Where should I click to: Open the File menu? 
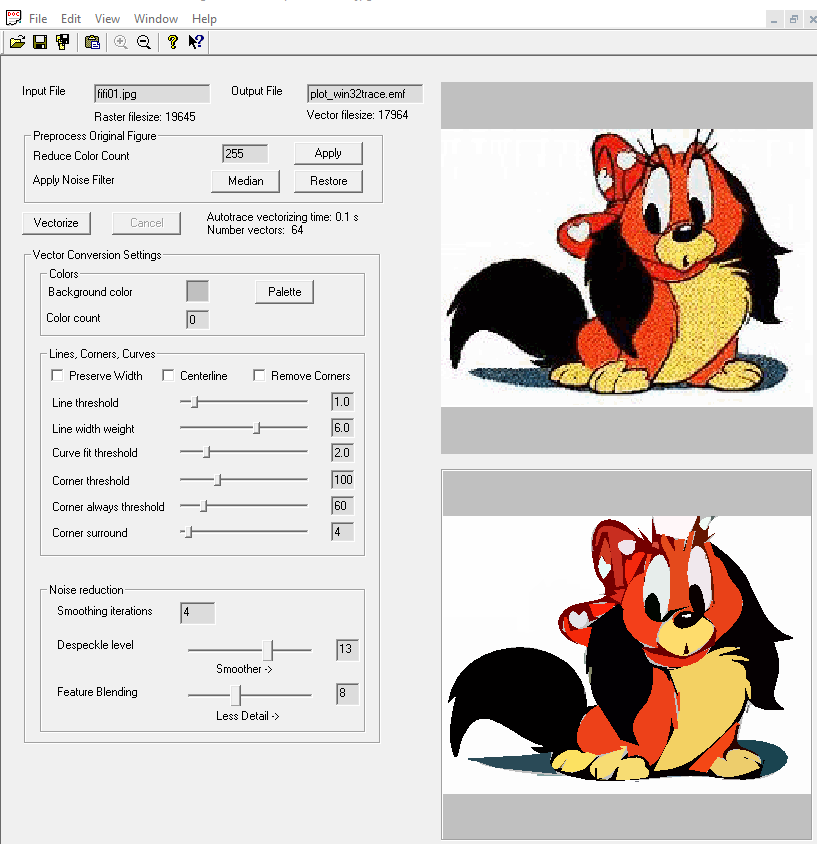click(38, 19)
